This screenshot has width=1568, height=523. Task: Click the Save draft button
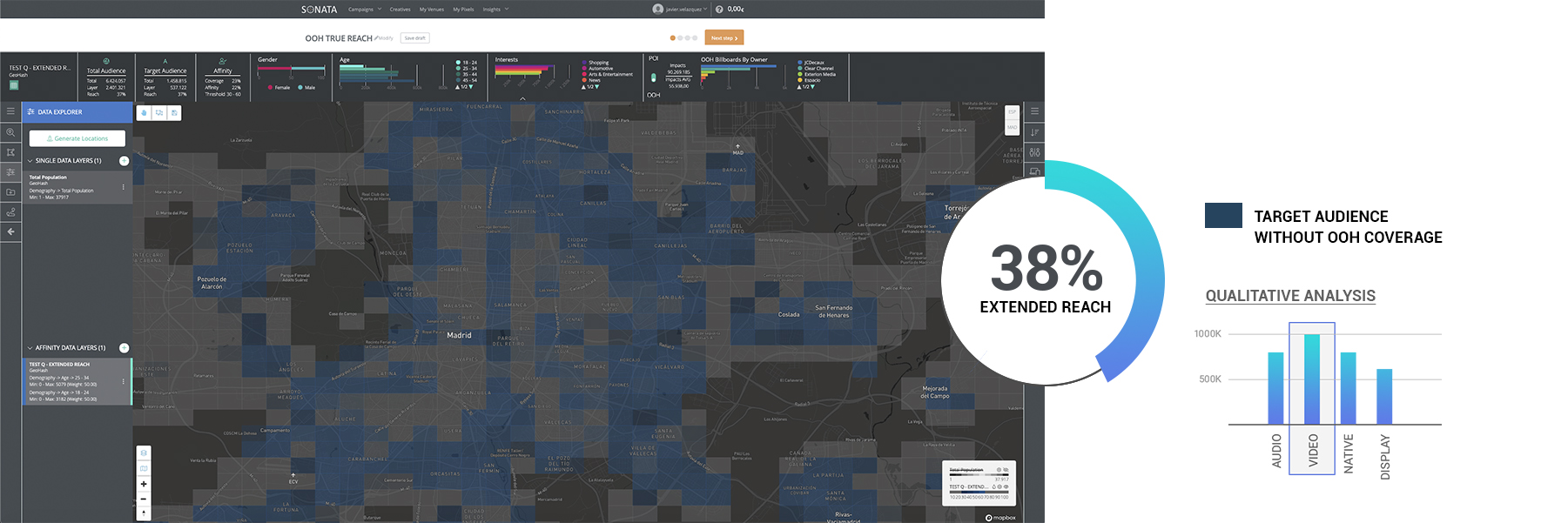(415, 38)
